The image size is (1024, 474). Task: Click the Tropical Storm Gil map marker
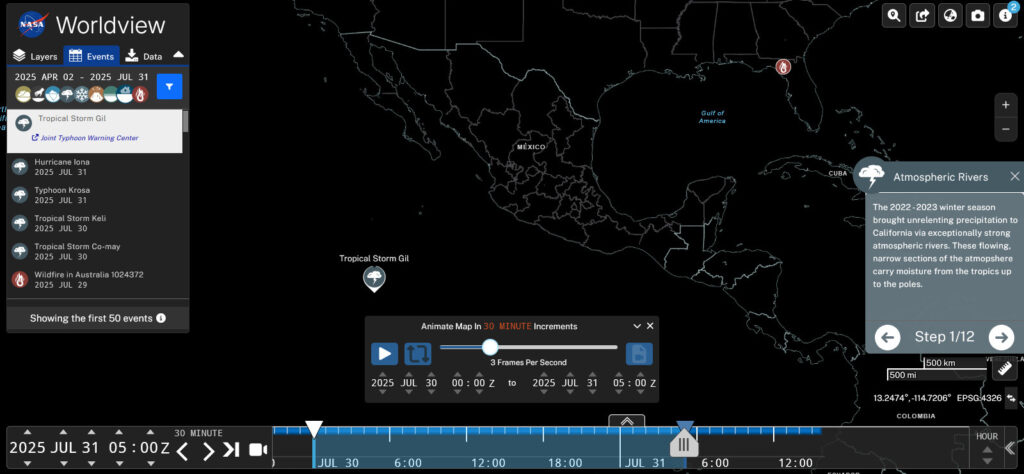point(374,278)
